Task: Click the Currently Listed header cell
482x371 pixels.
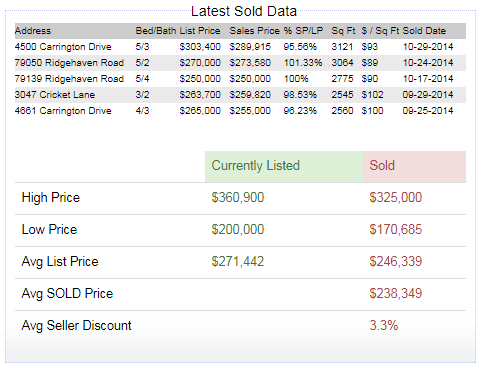Action: point(284,166)
